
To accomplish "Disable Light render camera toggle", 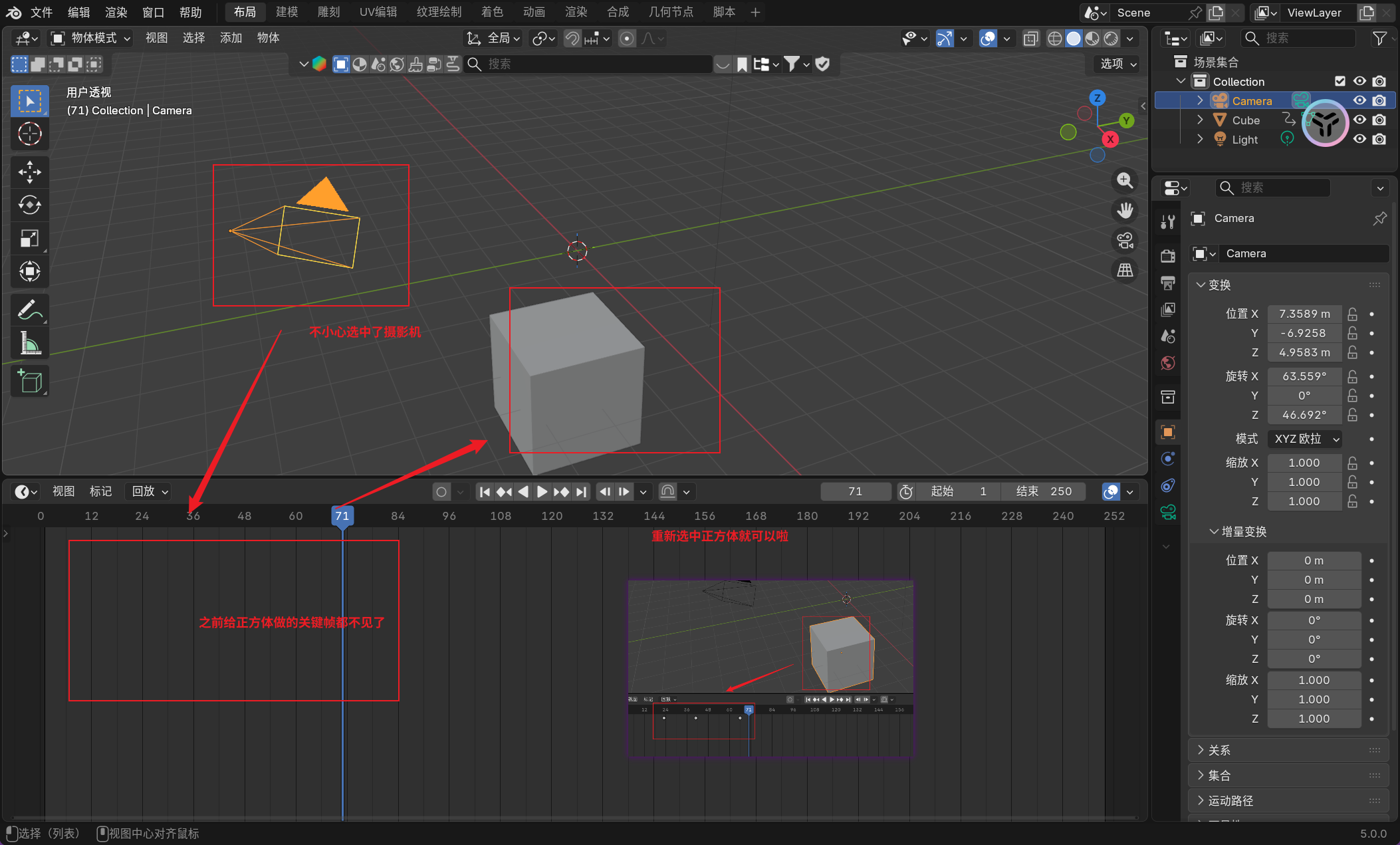I will 1379,140.
